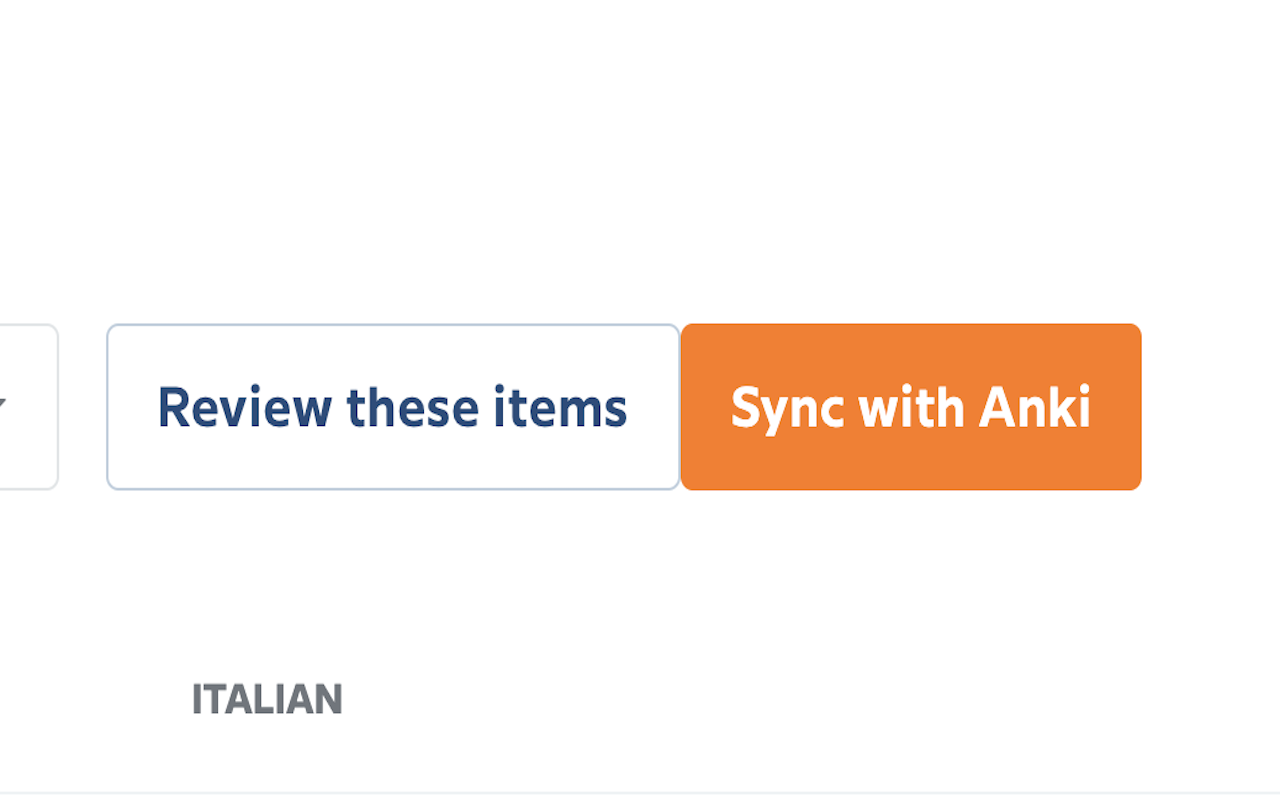Click the white outlined Review these items button

[393, 407]
